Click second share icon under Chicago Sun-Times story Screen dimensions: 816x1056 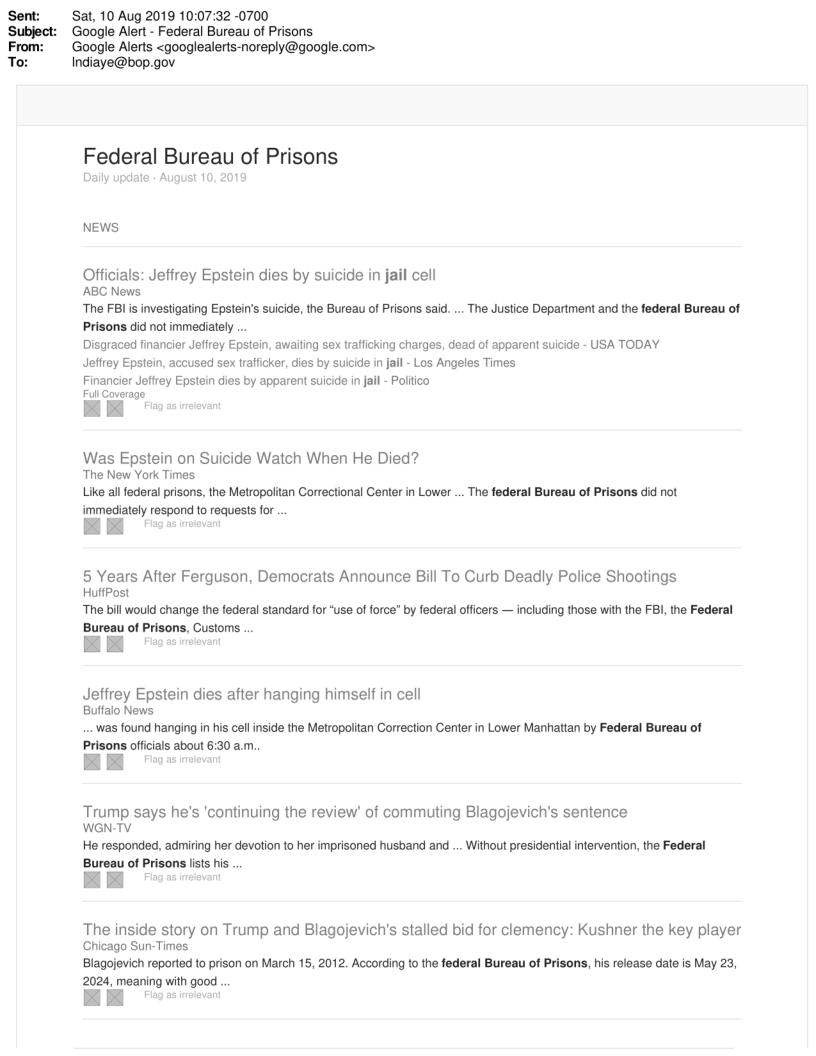pyautogui.click(x=114, y=995)
